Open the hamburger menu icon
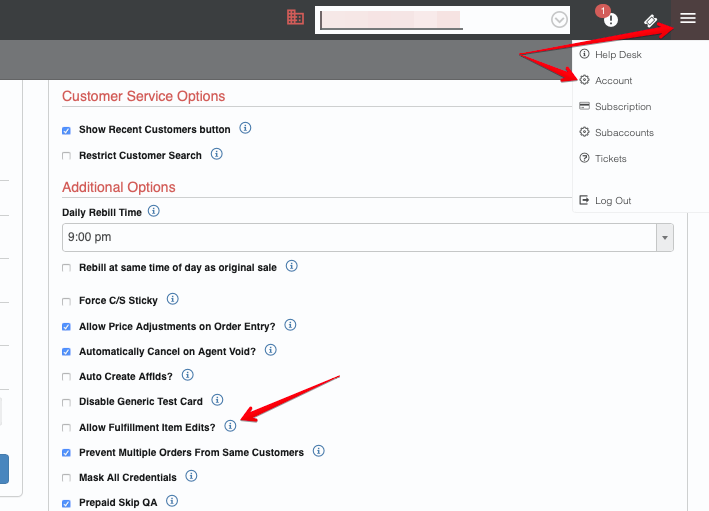709x511 pixels. (687, 19)
